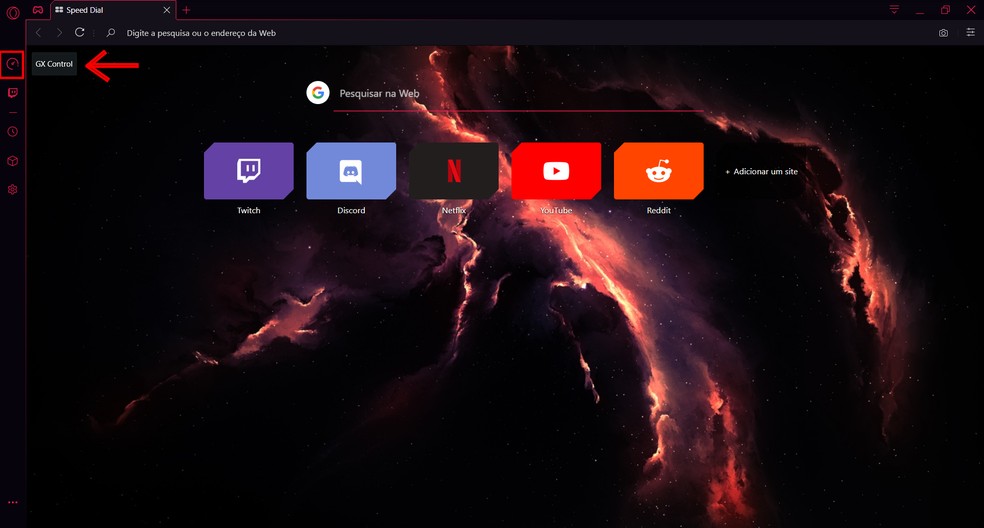Open the Reddit speed dial tile
Image resolution: width=984 pixels, height=528 pixels.
pos(658,171)
